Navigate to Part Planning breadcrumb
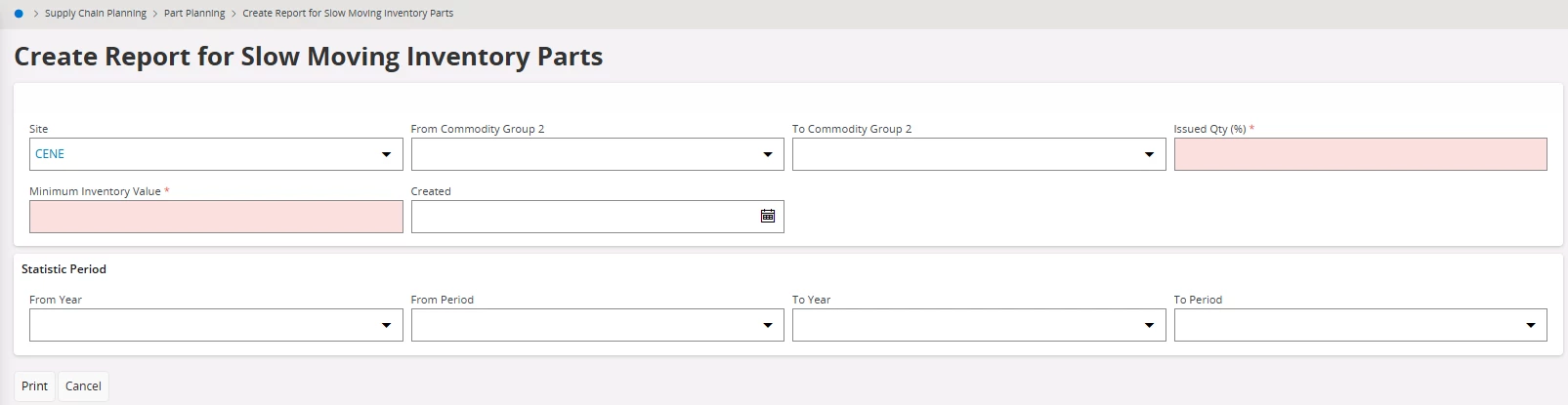The height and width of the screenshot is (405, 1568). (x=194, y=14)
